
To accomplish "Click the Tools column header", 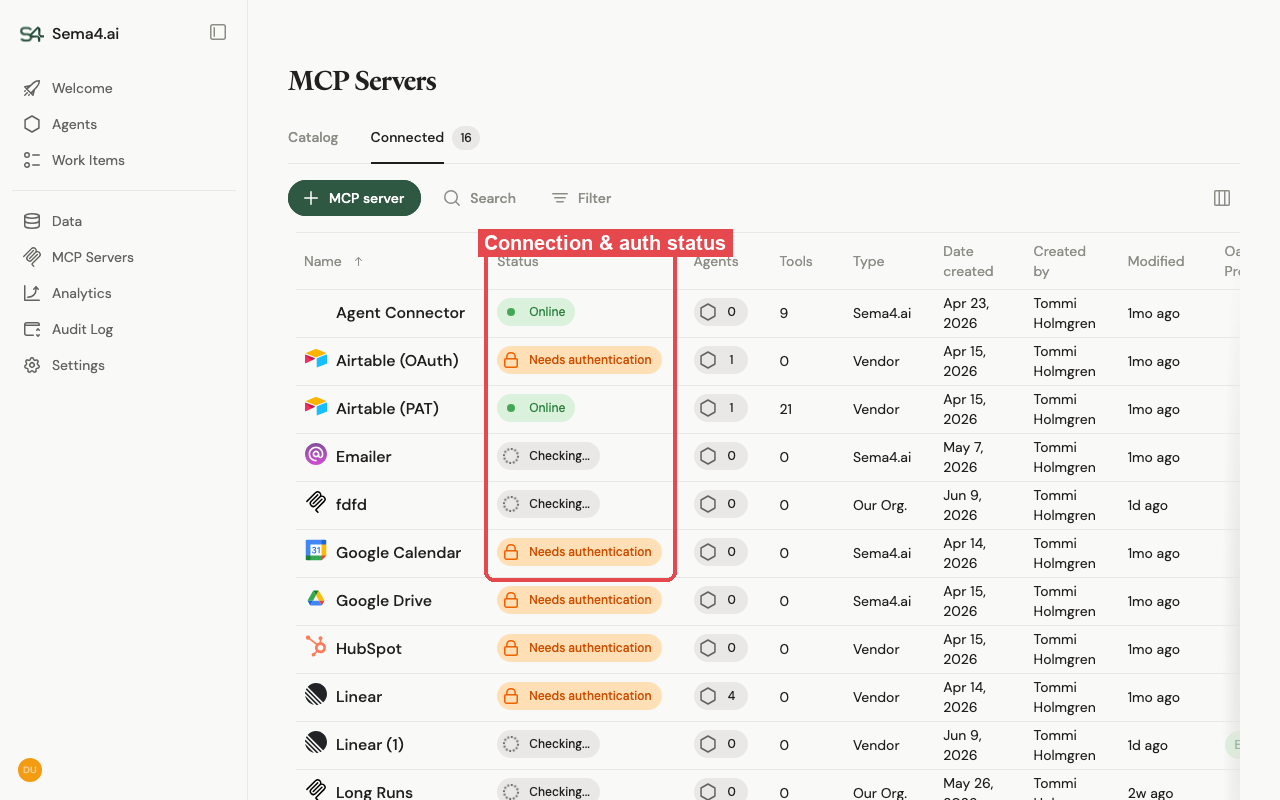I will [x=796, y=262].
